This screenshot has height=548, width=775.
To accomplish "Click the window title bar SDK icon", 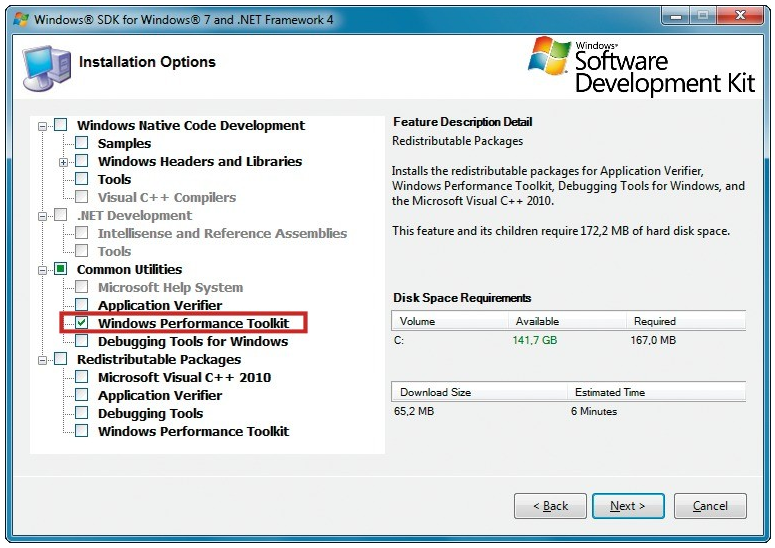I will [21, 19].
